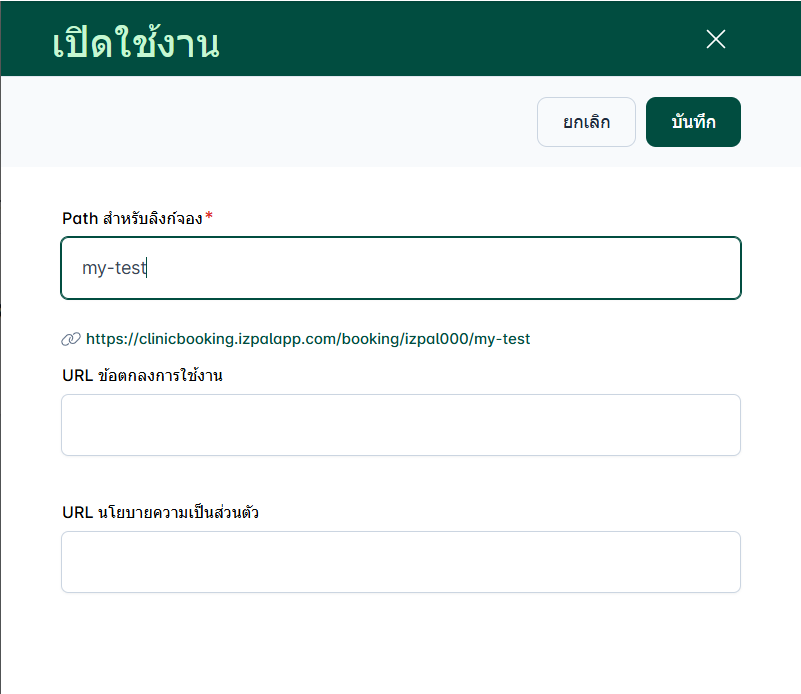The width and height of the screenshot is (801, 694).
Task: Click the chain link icon beside booking URL
Action: coord(71,339)
